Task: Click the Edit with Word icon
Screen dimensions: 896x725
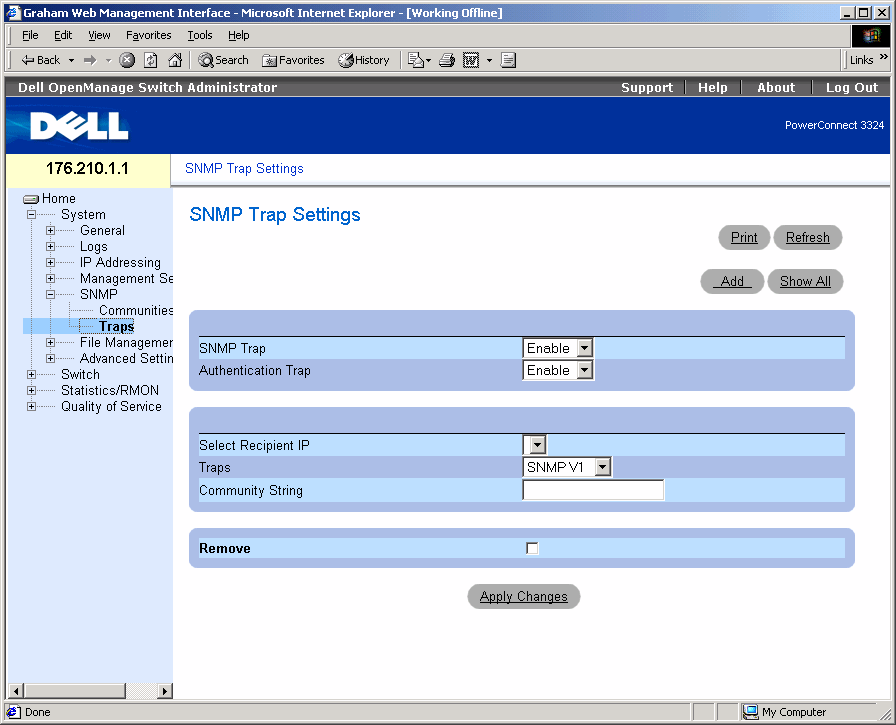Action: tap(471, 60)
